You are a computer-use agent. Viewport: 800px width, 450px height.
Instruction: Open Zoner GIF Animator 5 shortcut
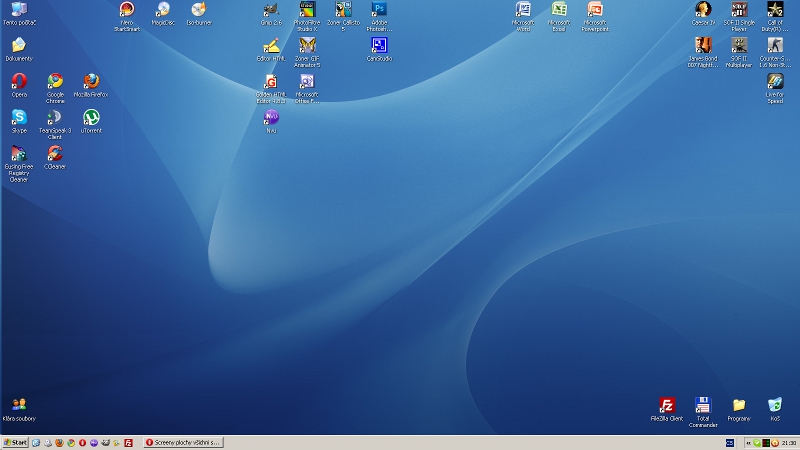point(307,53)
